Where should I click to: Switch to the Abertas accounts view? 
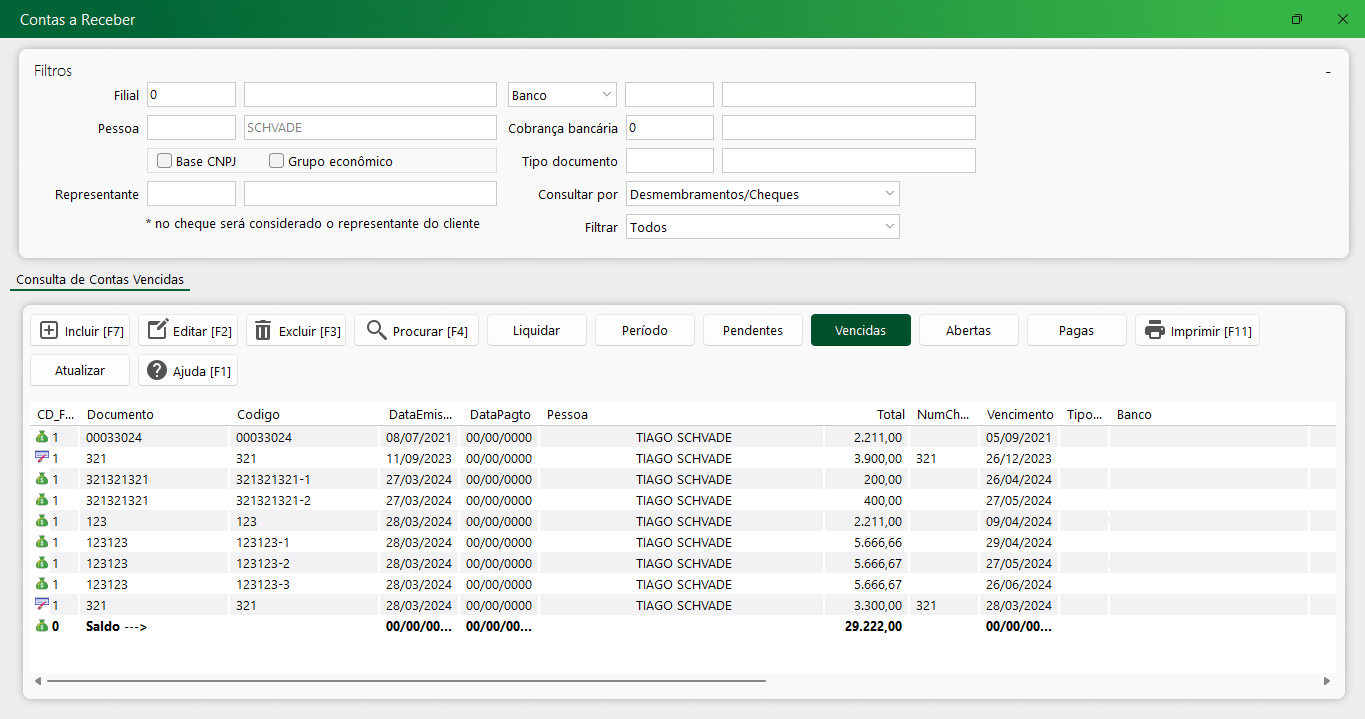(968, 331)
